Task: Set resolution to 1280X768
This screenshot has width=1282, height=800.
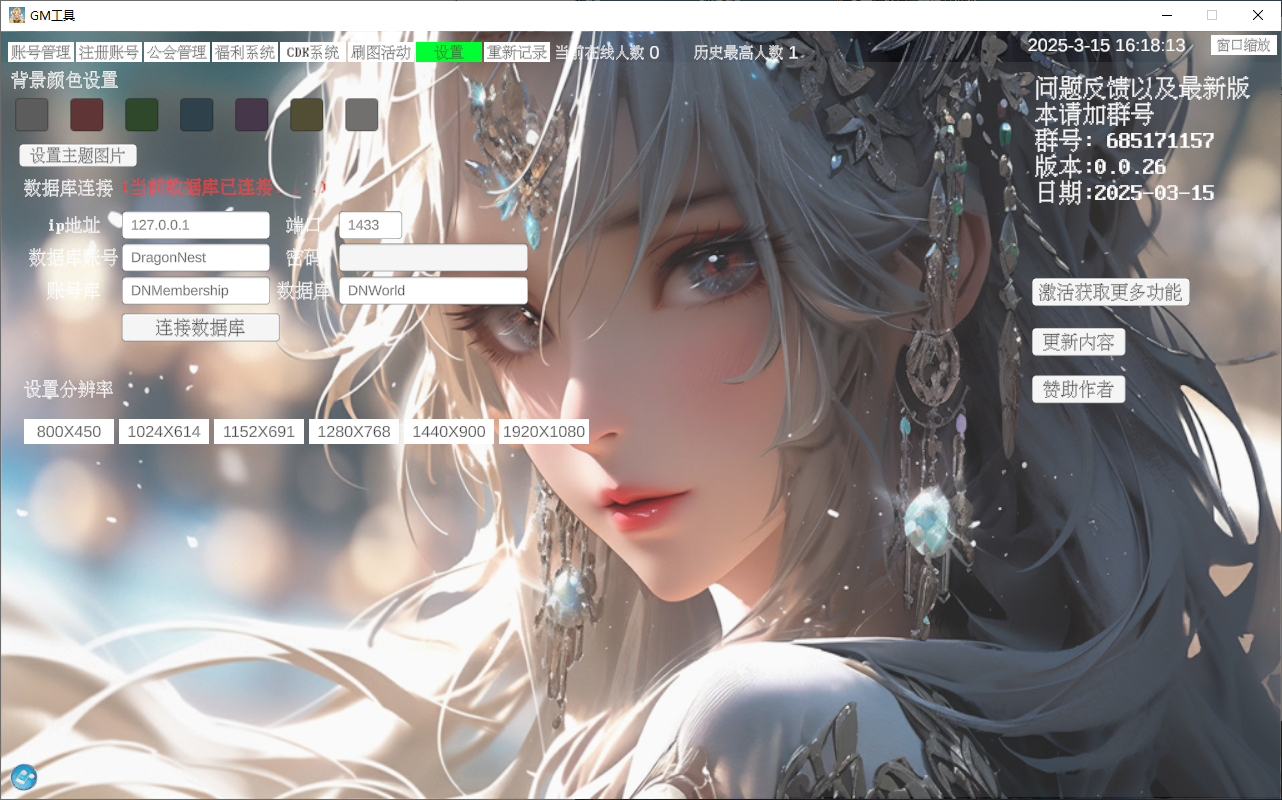Action: point(354,432)
